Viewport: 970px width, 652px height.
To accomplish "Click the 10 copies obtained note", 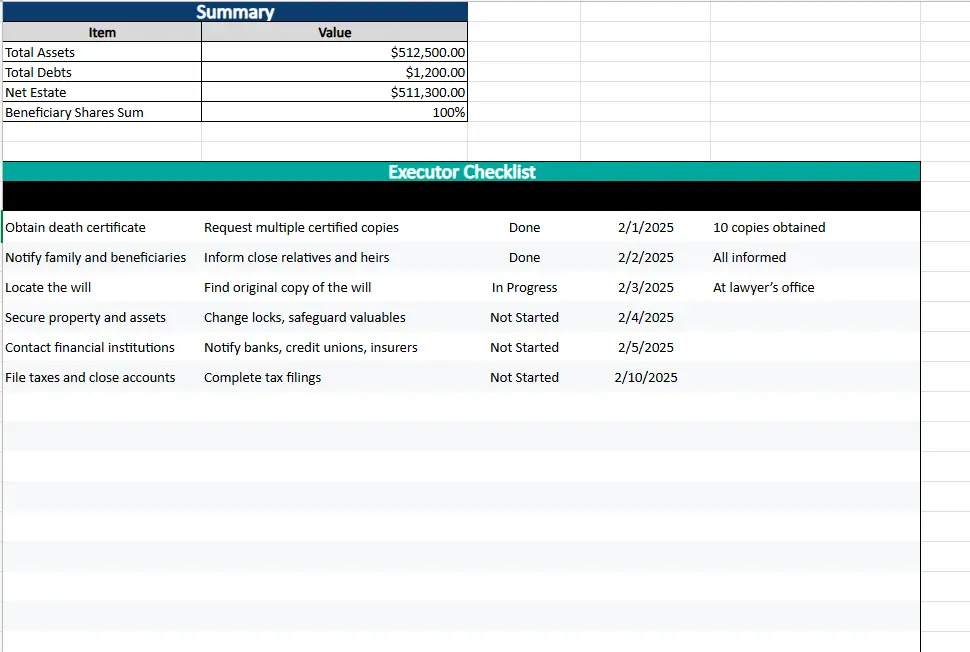I will pos(769,227).
